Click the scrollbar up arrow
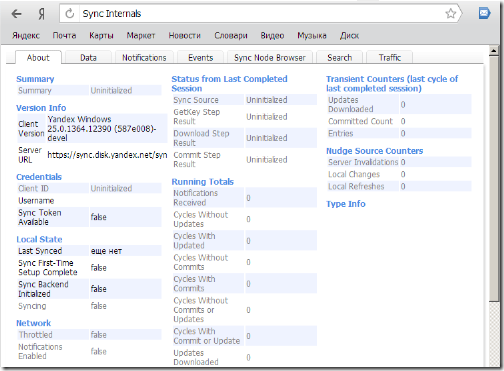 point(494,51)
